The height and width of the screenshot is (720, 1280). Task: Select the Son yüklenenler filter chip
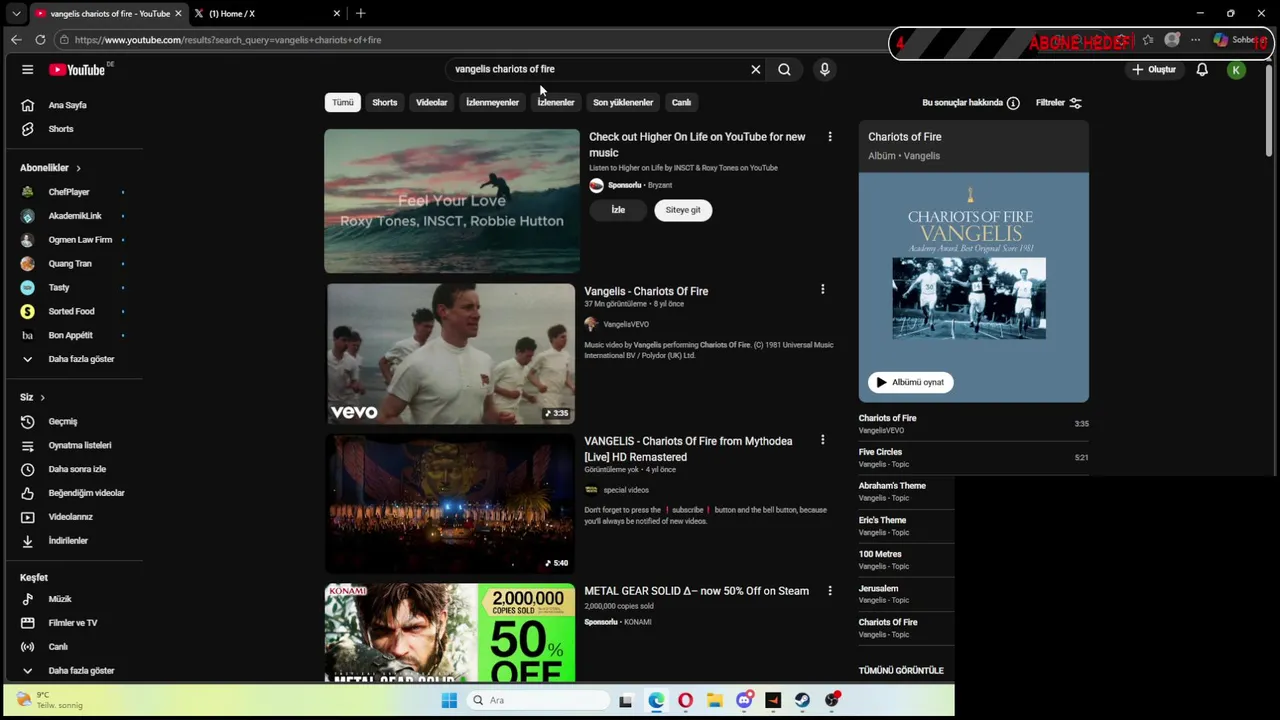point(623,102)
